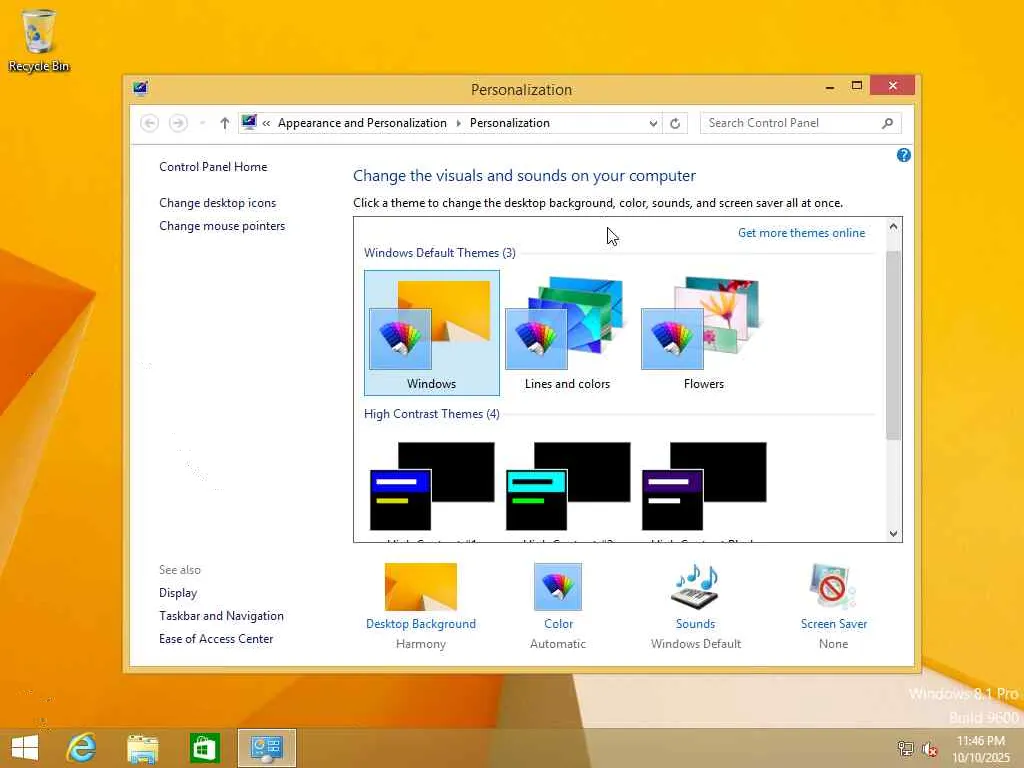Open the network tray icon
This screenshot has width=1024, height=768.
click(x=905, y=748)
